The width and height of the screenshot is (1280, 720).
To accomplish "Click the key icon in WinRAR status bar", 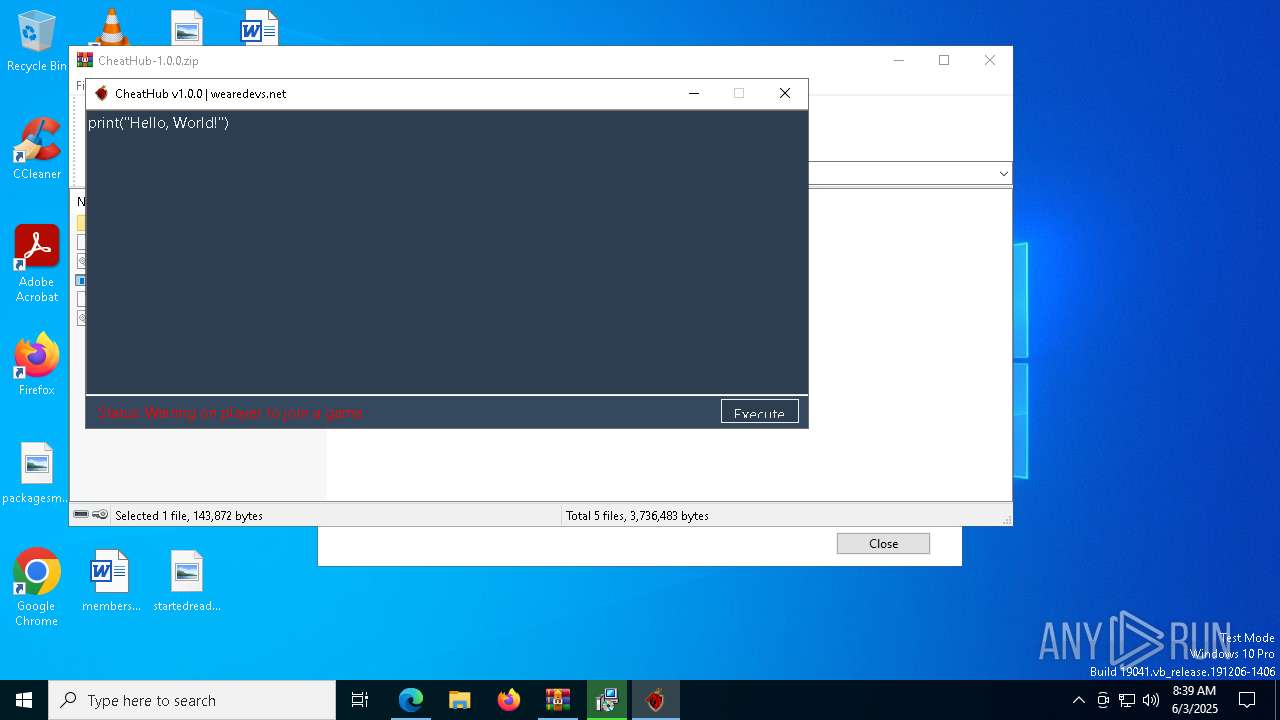I will [x=100, y=515].
